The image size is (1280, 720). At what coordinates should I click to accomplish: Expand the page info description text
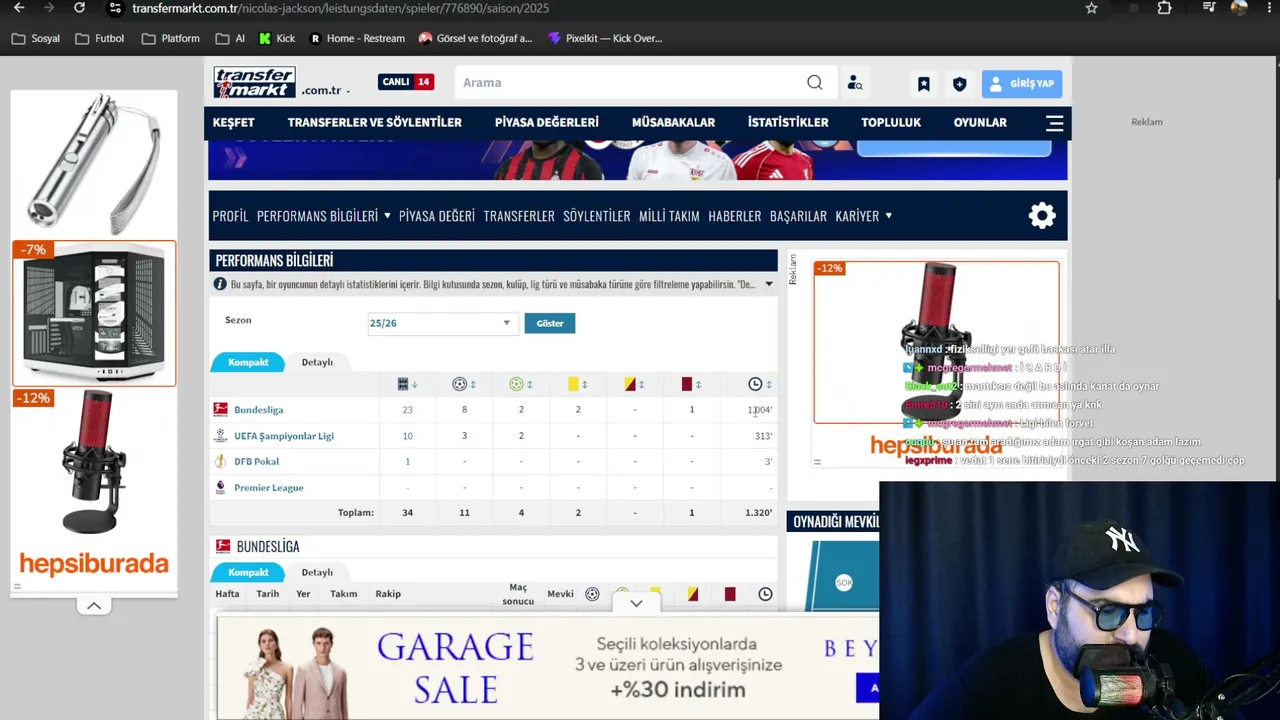click(x=769, y=285)
